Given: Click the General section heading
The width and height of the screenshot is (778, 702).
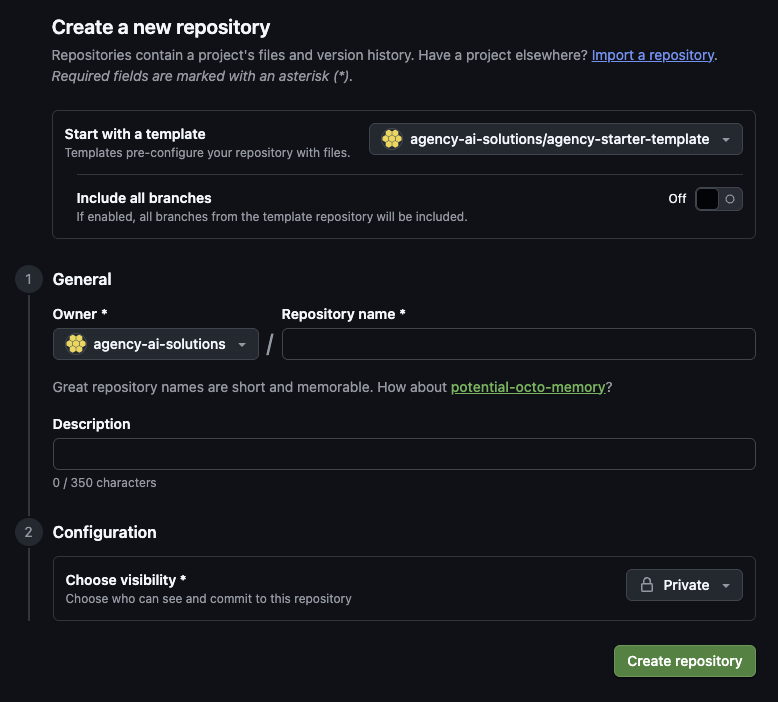Looking at the screenshot, I should [82, 279].
